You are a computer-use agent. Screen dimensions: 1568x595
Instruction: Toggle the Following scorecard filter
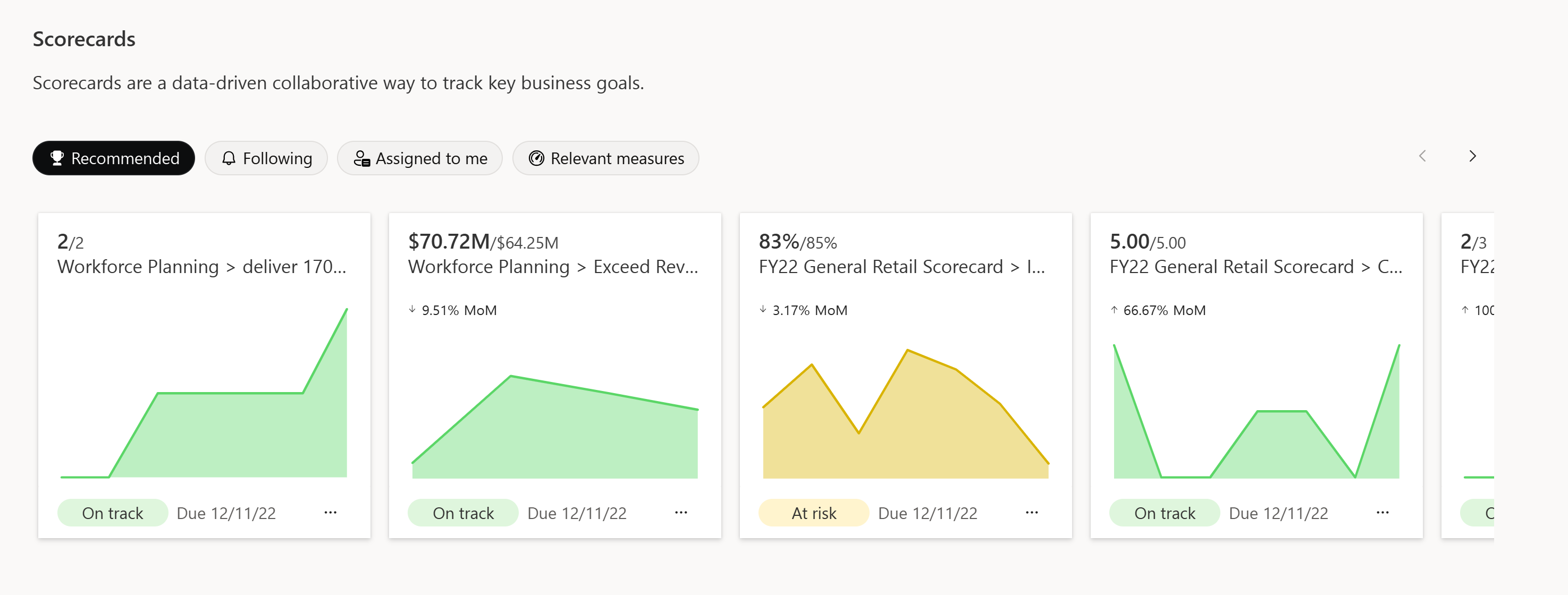(265, 158)
